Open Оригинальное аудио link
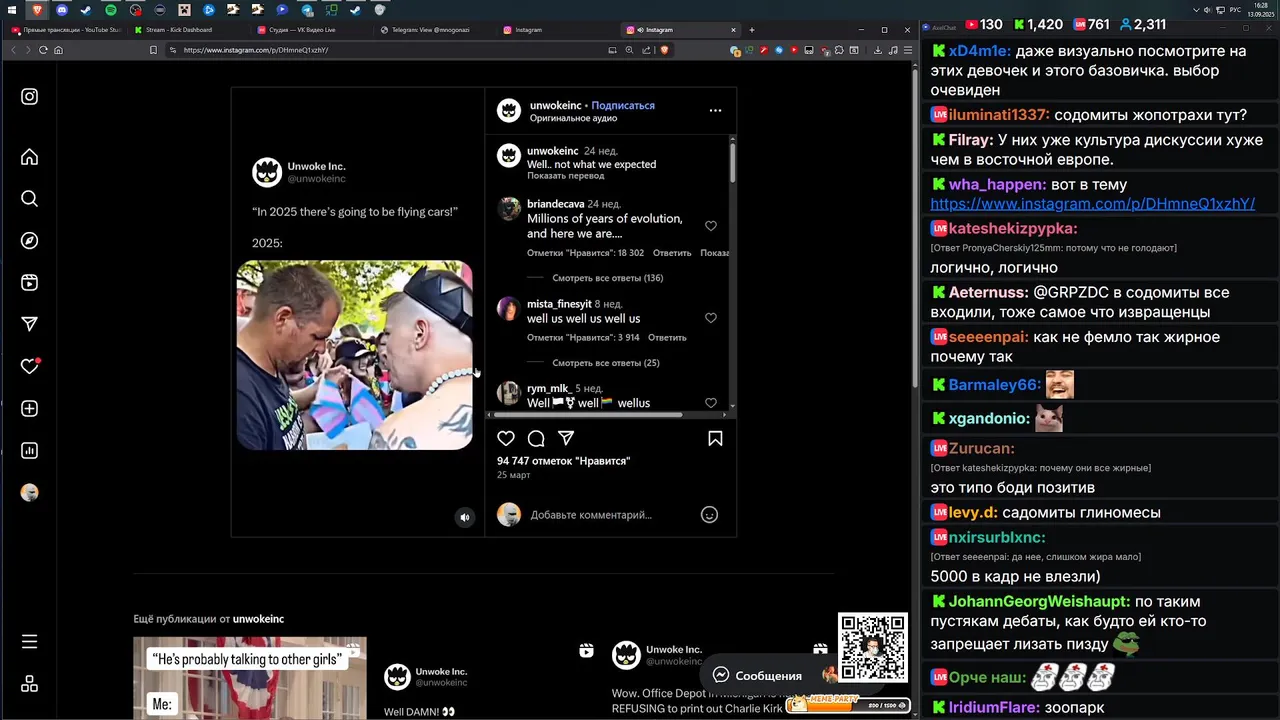1280x720 pixels. 573,118
